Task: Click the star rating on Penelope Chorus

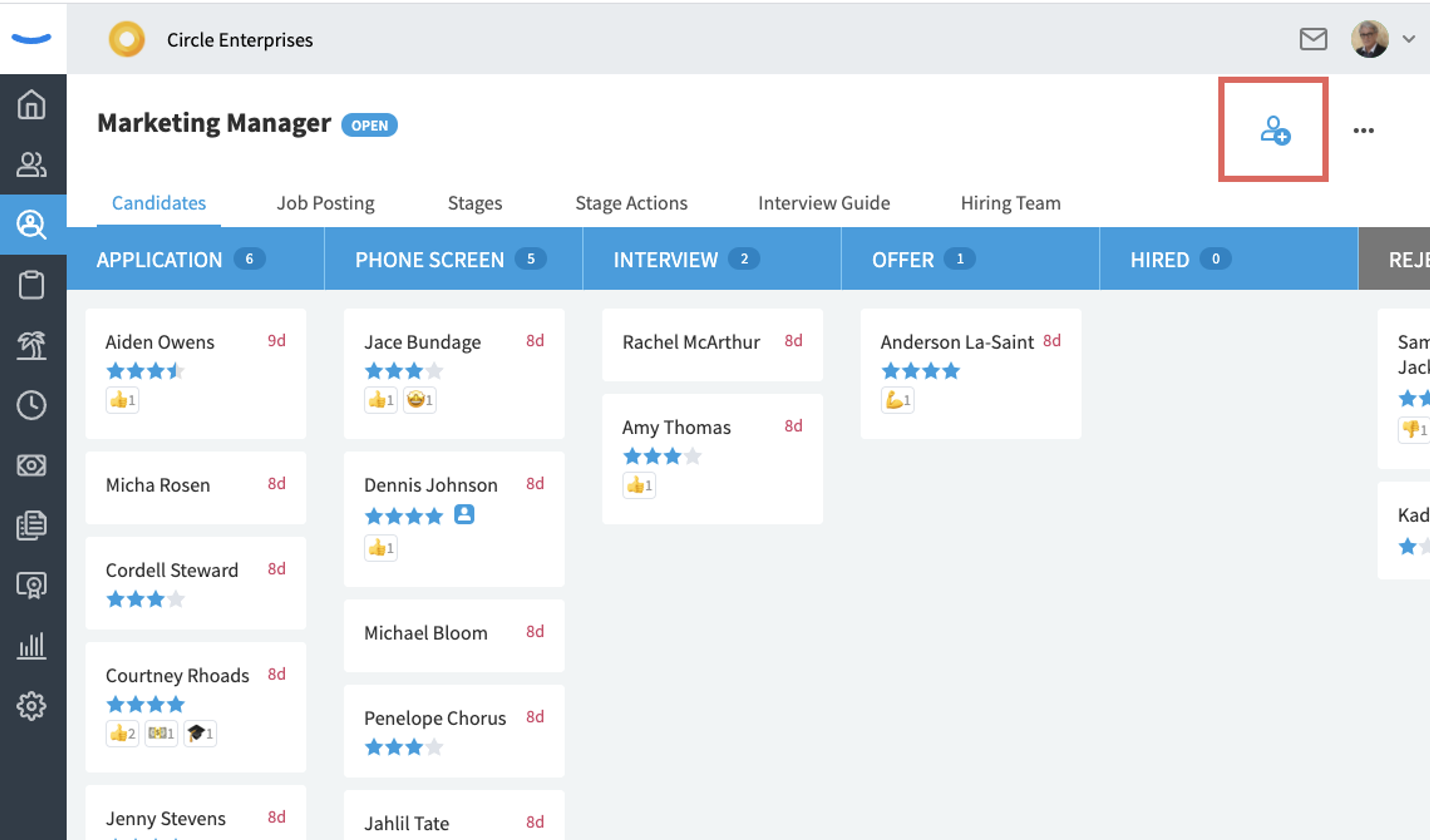Action: 404,747
